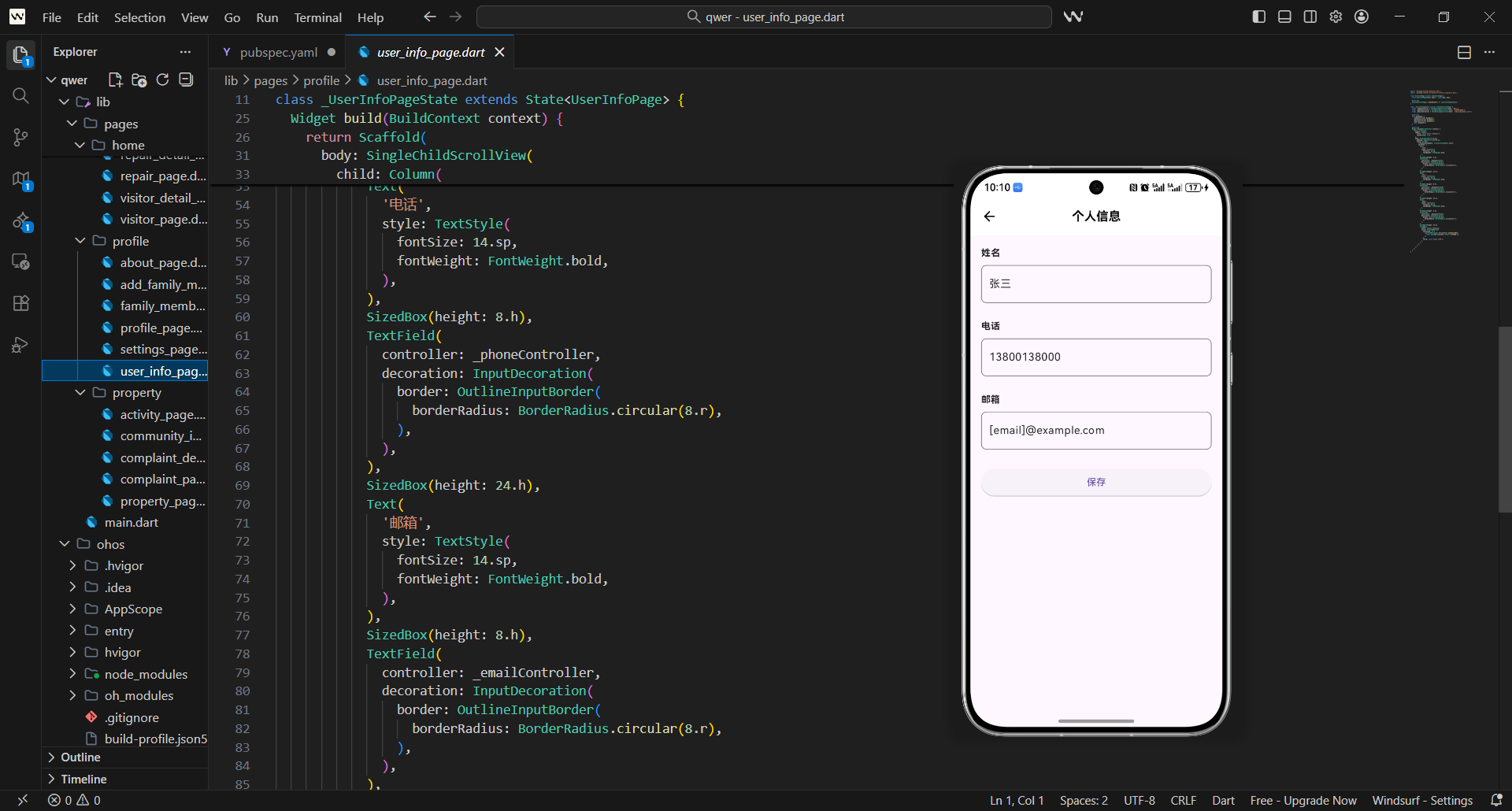Open the Extensions view
The height and width of the screenshot is (811, 1512).
tap(20, 303)
